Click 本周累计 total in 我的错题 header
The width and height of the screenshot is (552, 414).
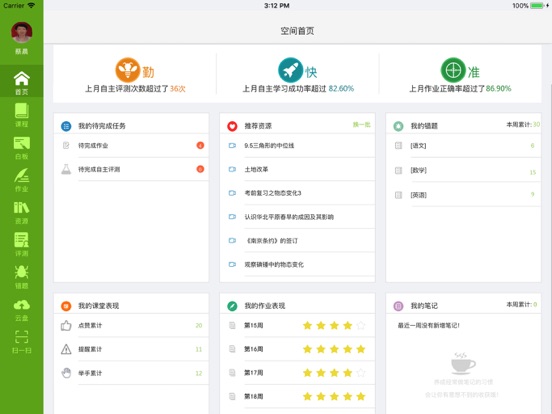coord(523,125)
